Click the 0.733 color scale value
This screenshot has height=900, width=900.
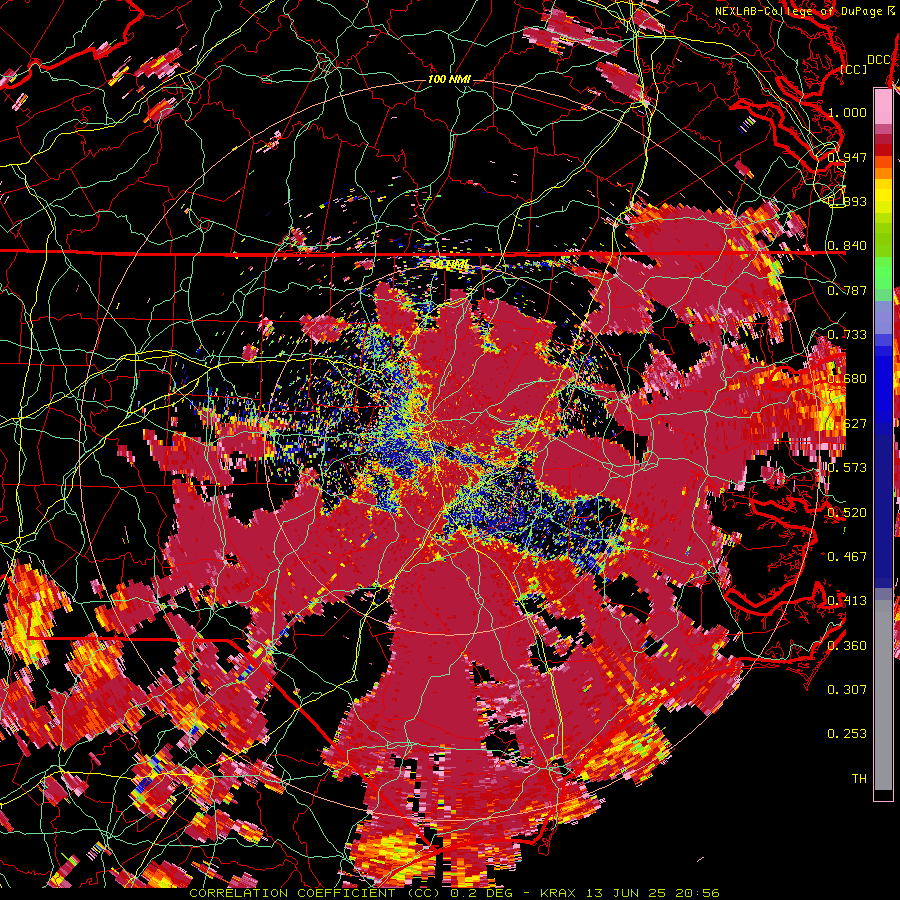pos(847,334)
